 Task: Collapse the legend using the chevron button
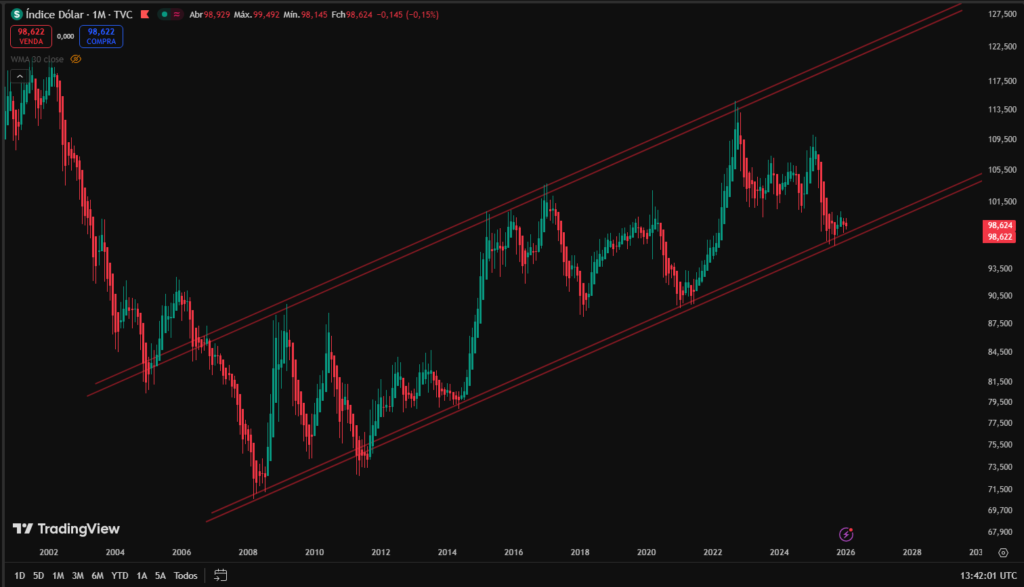point(20,78)
